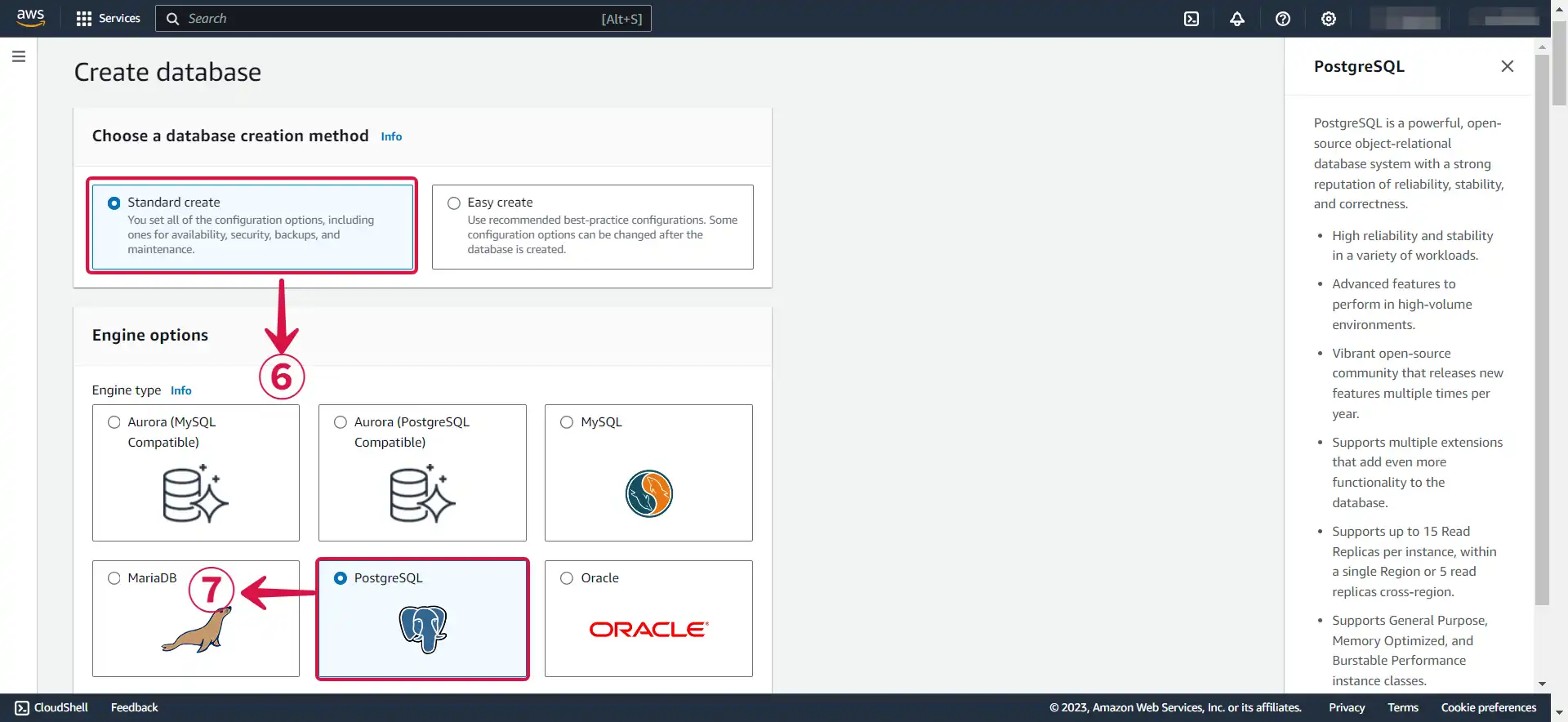Launch CloudShell from top bar icon
The image size is (1568, 722).
[1192, 19]
